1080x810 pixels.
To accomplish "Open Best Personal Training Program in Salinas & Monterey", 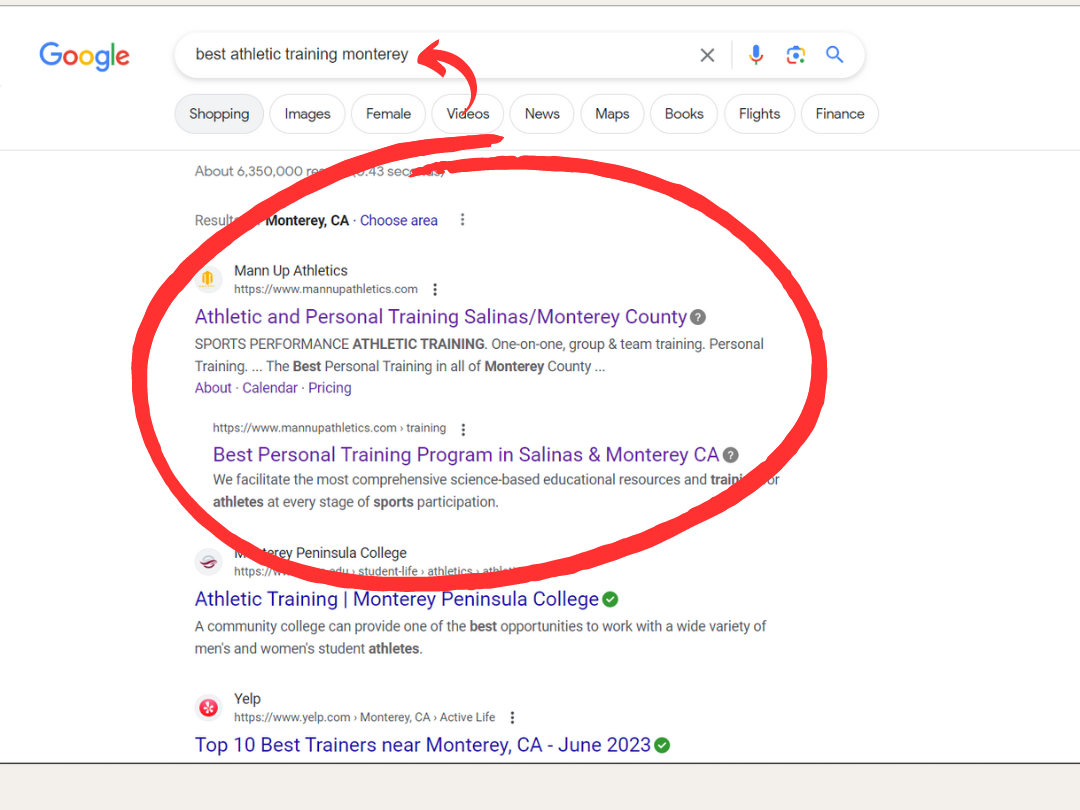I will tap(466, 455).
